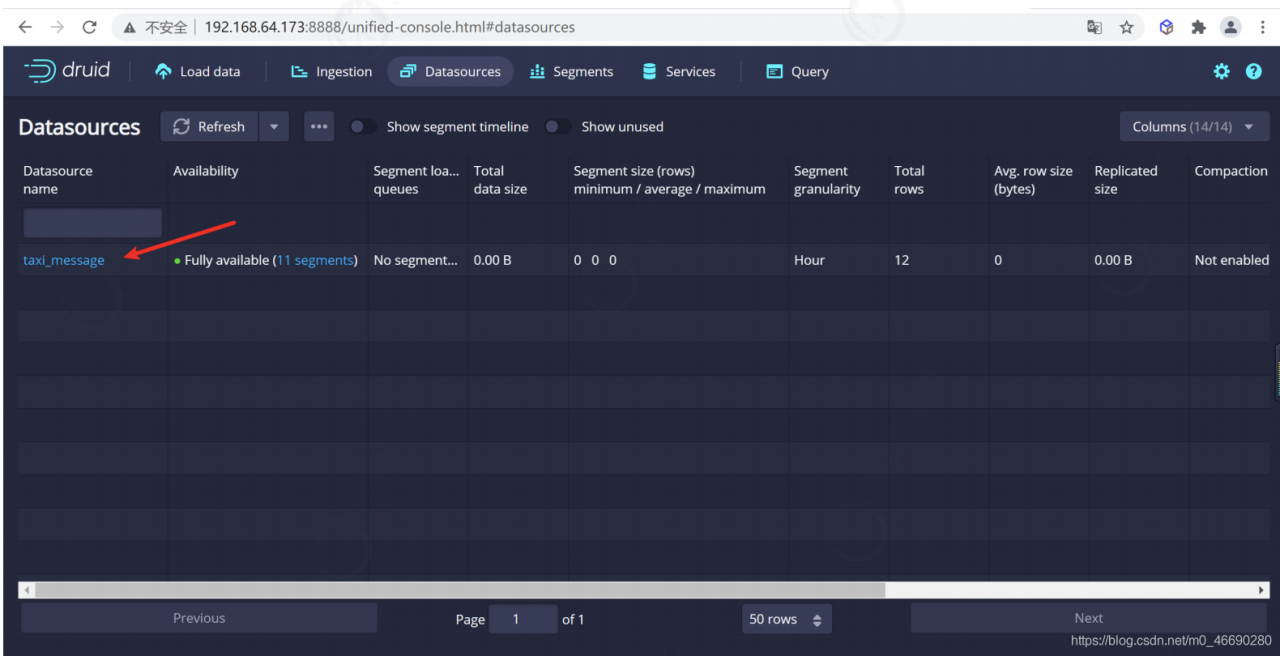Reload the browser page
Screen dimensions: 1280x656
[90, 27]
